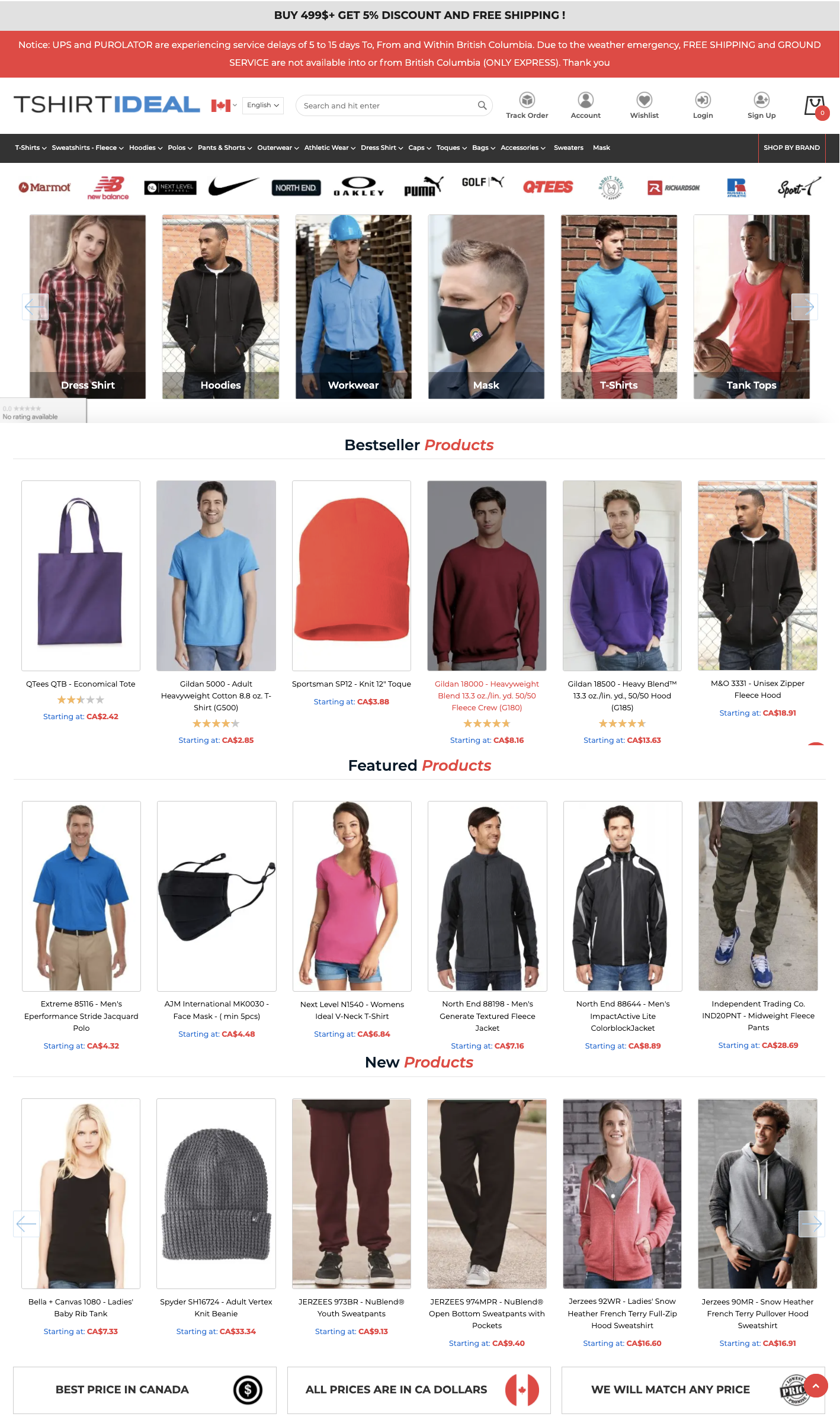Open the English language dropdown
This screenshot has width=840, height=1420.
click(x=262, y=105)
